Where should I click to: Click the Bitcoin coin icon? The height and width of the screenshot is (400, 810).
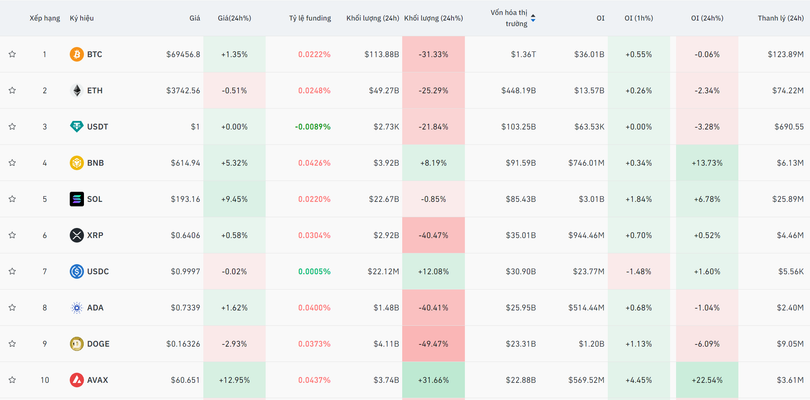(x=76, y=54)
